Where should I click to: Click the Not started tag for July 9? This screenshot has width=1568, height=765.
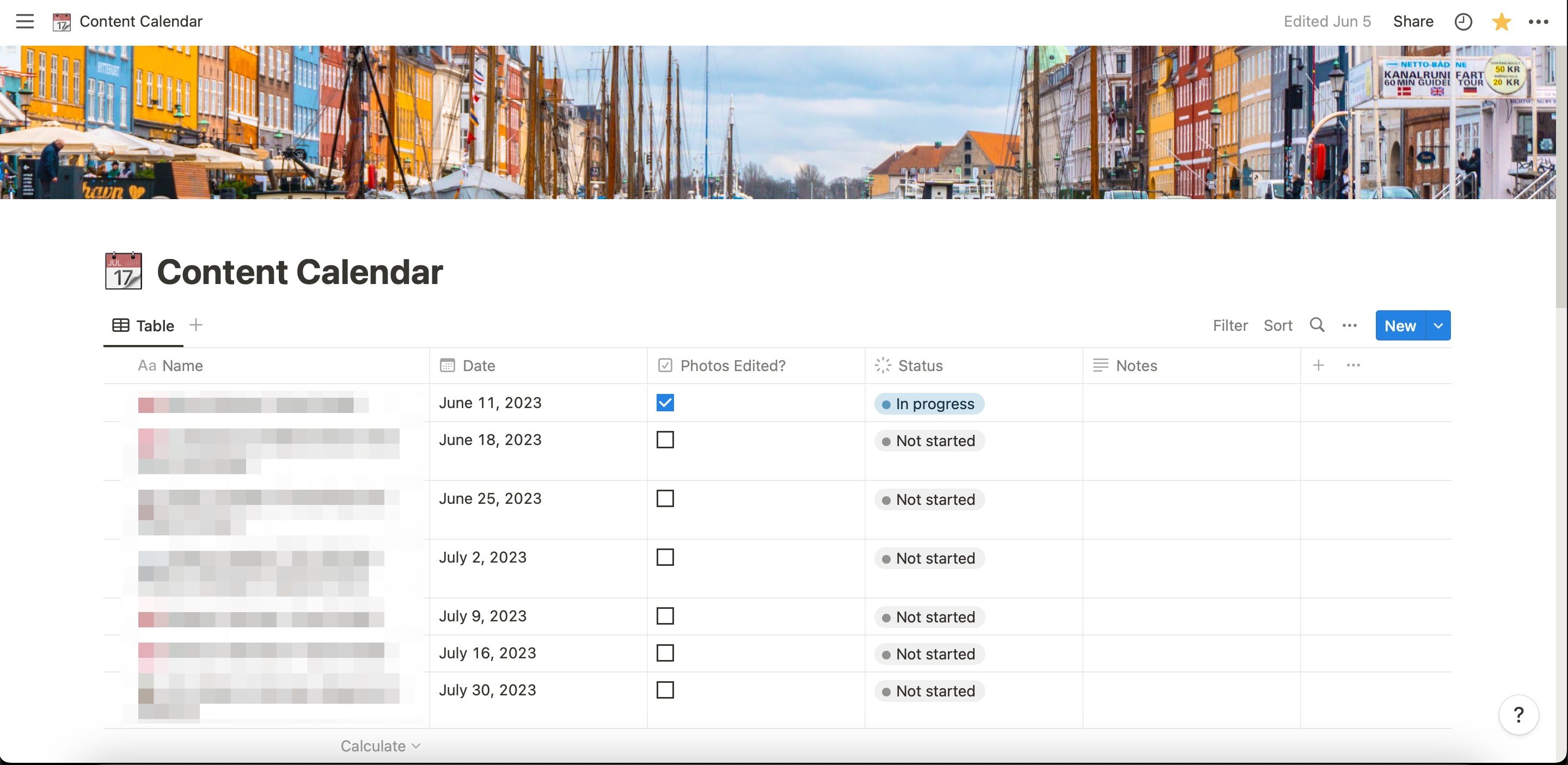(929, 617)
